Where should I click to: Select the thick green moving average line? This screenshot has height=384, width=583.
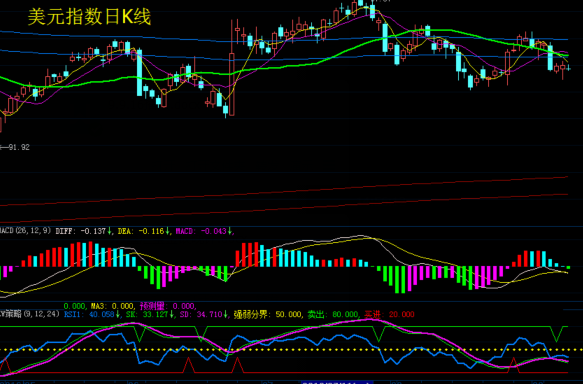point(283,67)
